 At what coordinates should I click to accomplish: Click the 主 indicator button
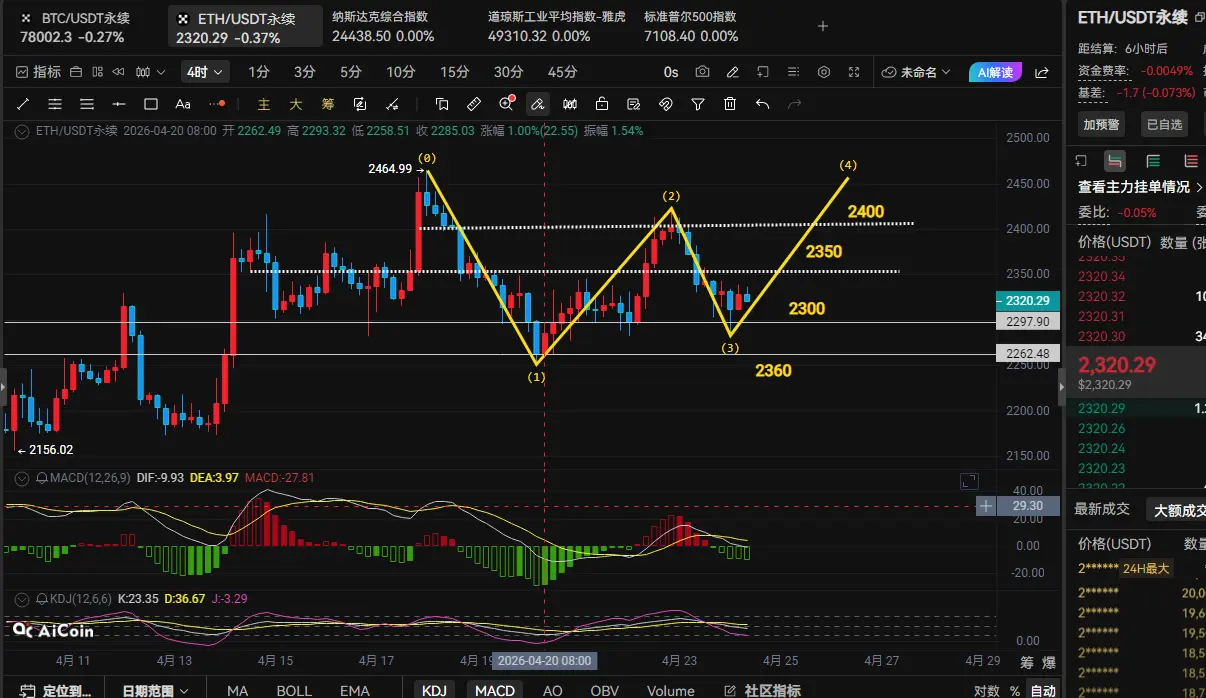(264, 104)
